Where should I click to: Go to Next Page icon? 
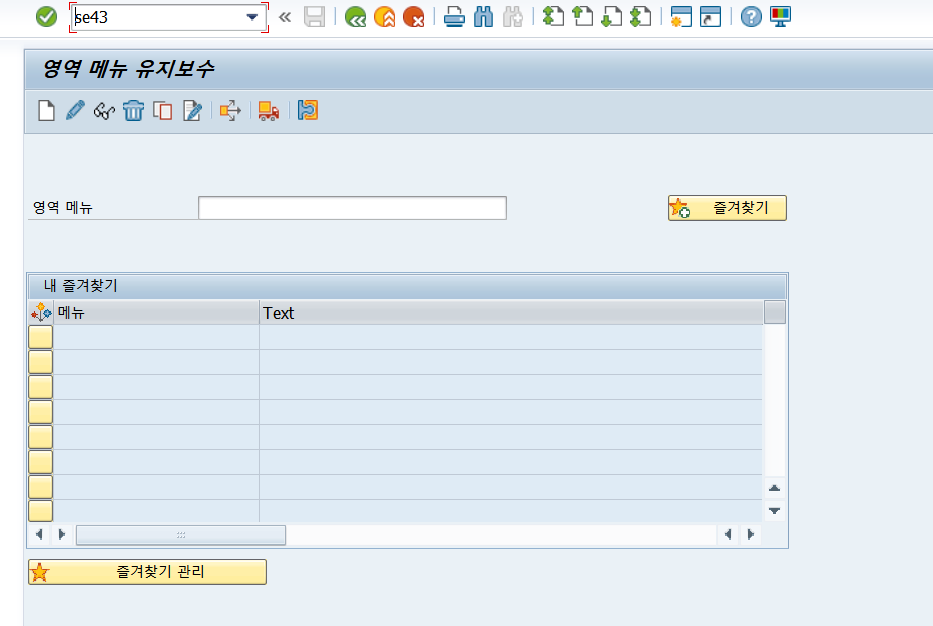pyautogui.click(x=612, y=17)
